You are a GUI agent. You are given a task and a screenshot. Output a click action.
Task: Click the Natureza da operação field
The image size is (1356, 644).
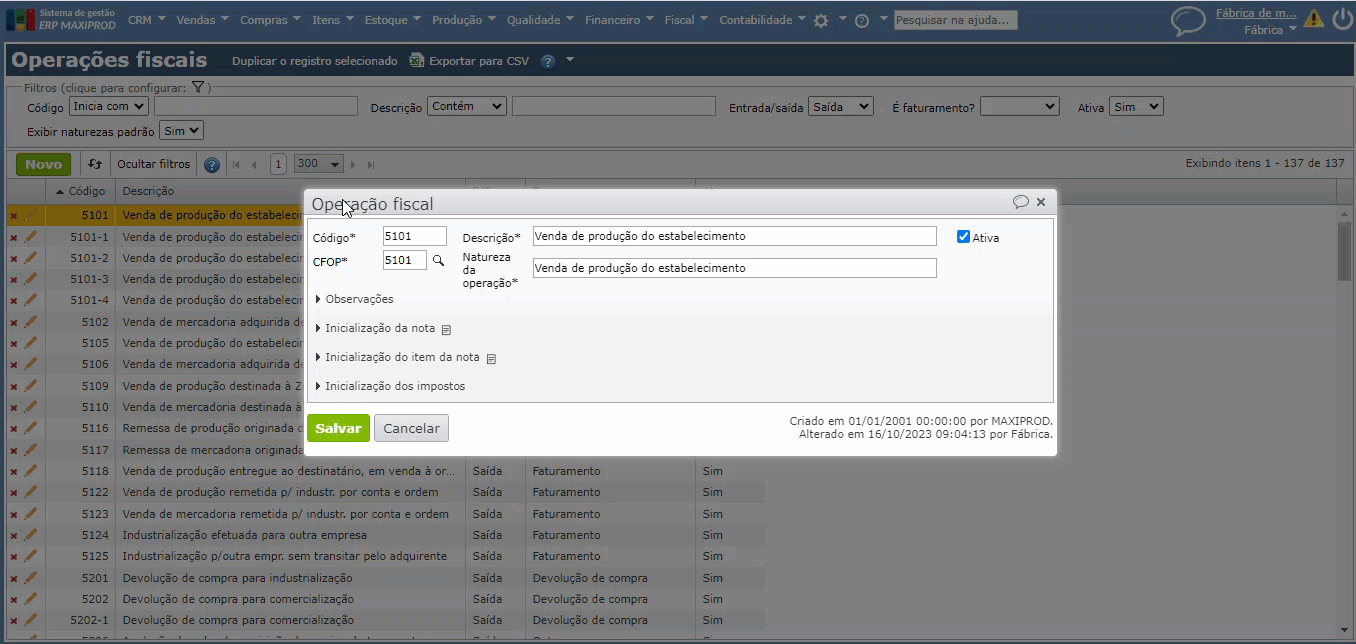(734, 268)
